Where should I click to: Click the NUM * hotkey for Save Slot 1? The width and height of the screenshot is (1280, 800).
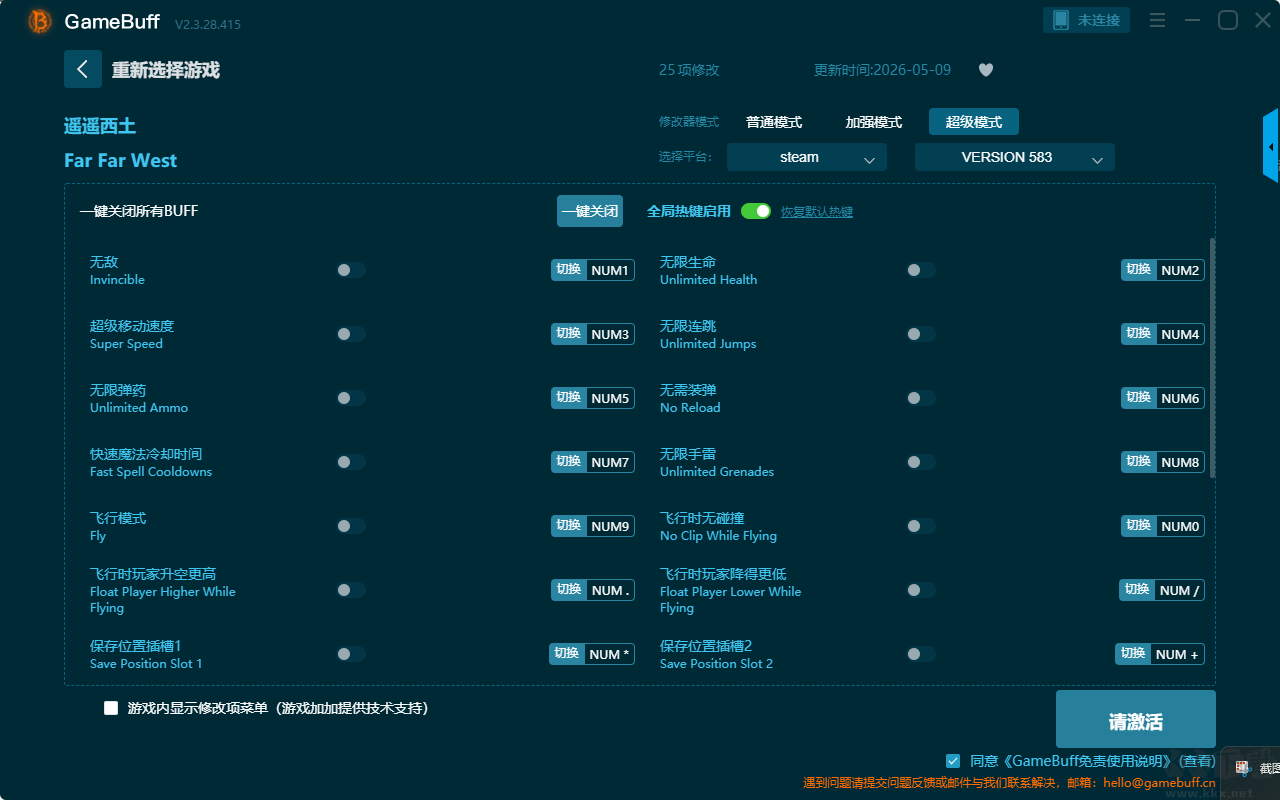pyautogui.click(x=609, y=654)
